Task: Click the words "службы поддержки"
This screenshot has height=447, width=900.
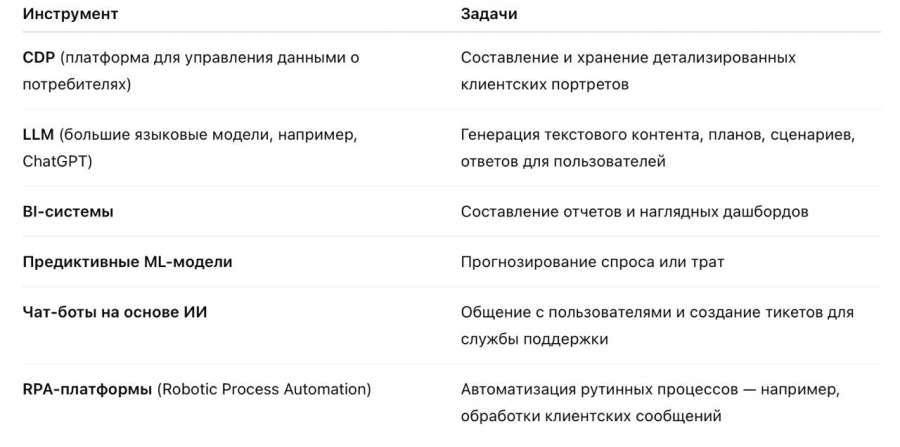Action: [534, 339]
